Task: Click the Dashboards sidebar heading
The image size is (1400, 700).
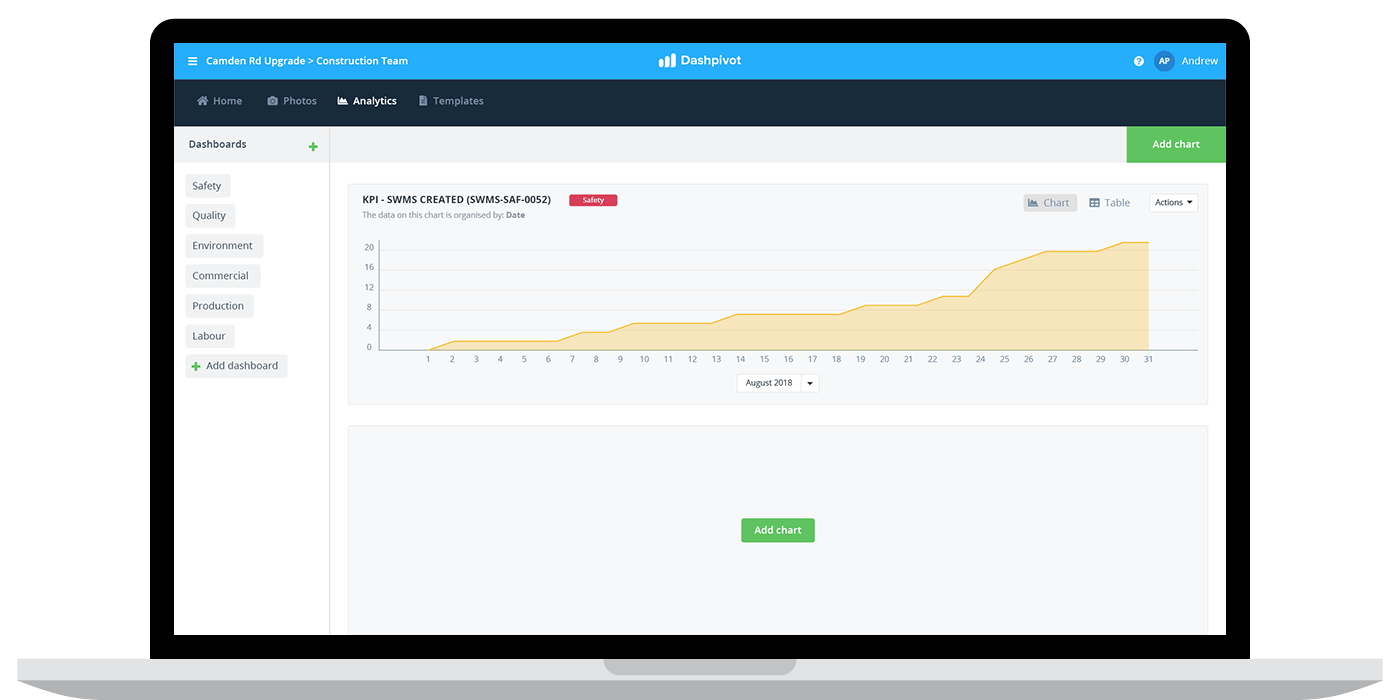Action: coord(217,144)
